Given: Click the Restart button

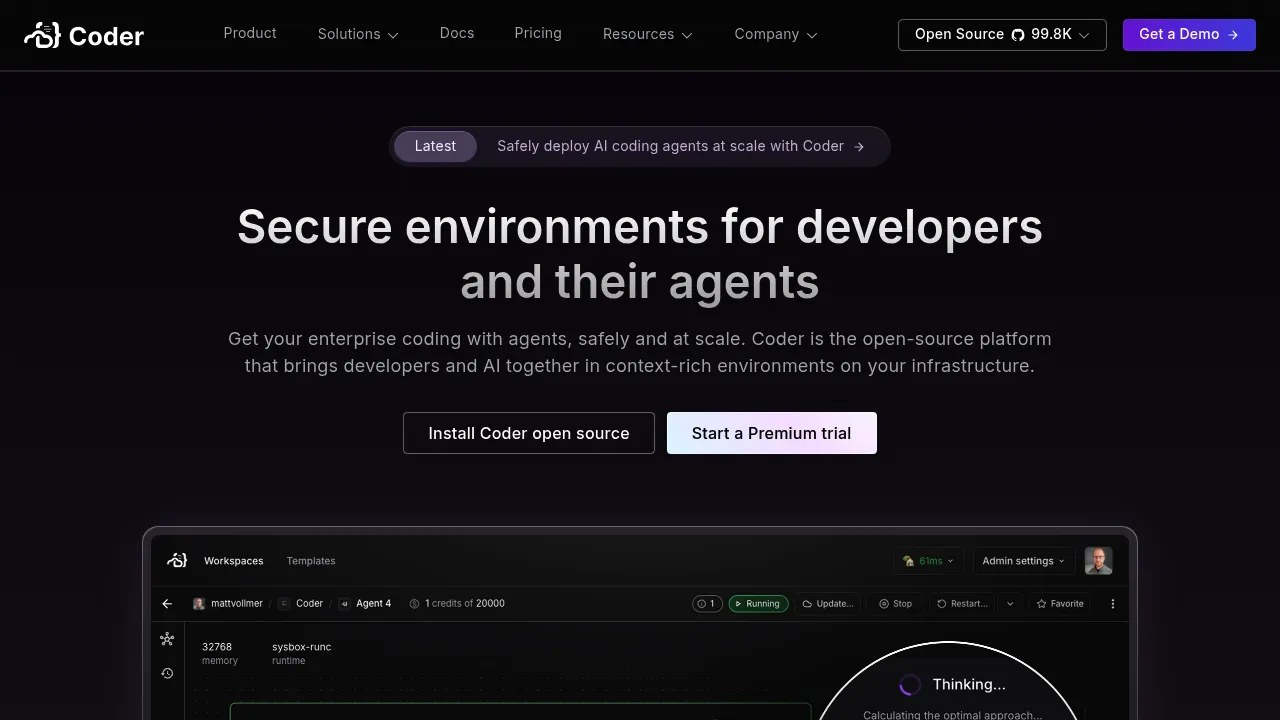Looking at the screenshot, I should click(963, 604).
